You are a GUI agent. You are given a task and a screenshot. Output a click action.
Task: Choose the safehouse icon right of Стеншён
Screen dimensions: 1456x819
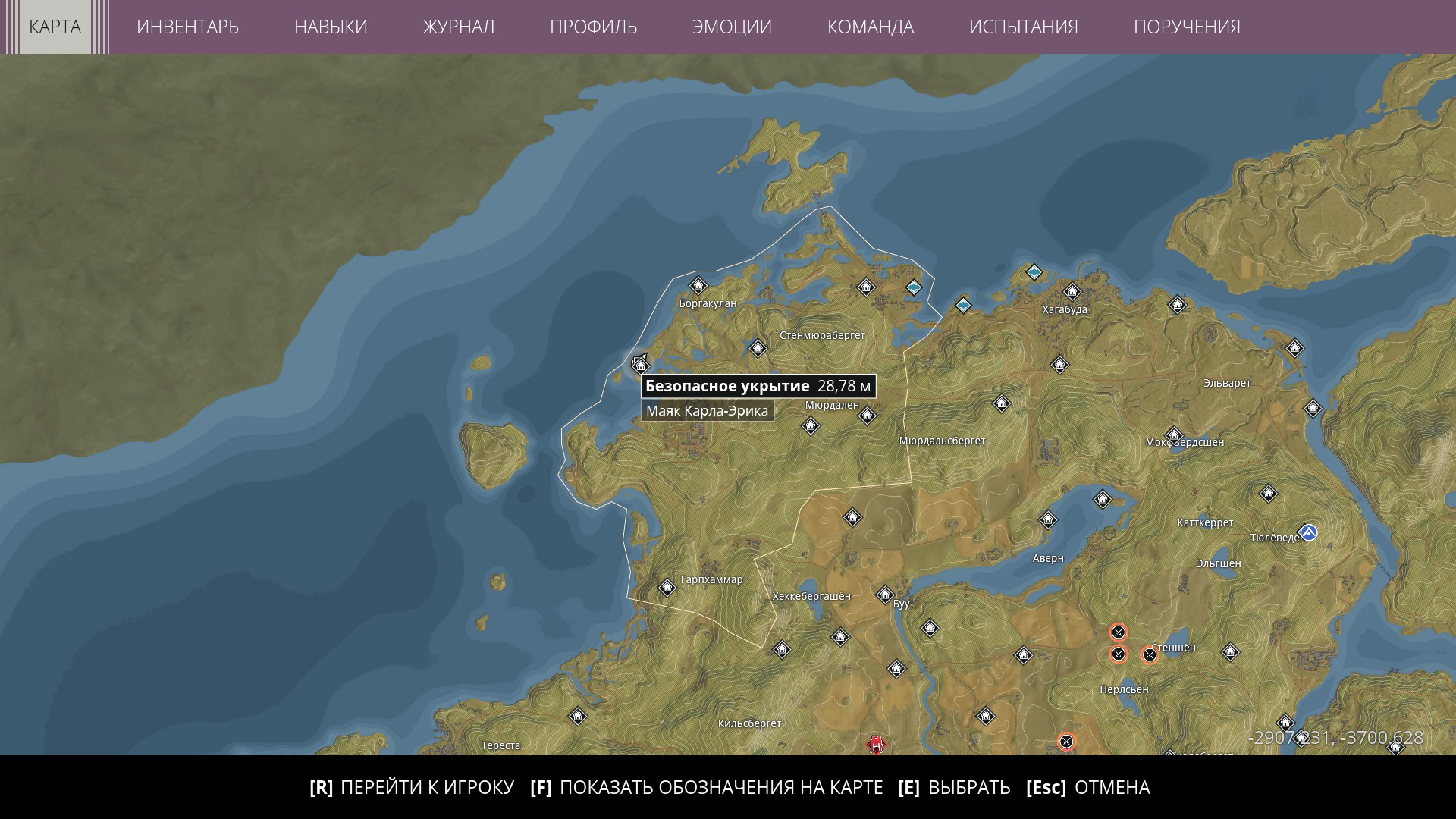tap(1230, 652)
